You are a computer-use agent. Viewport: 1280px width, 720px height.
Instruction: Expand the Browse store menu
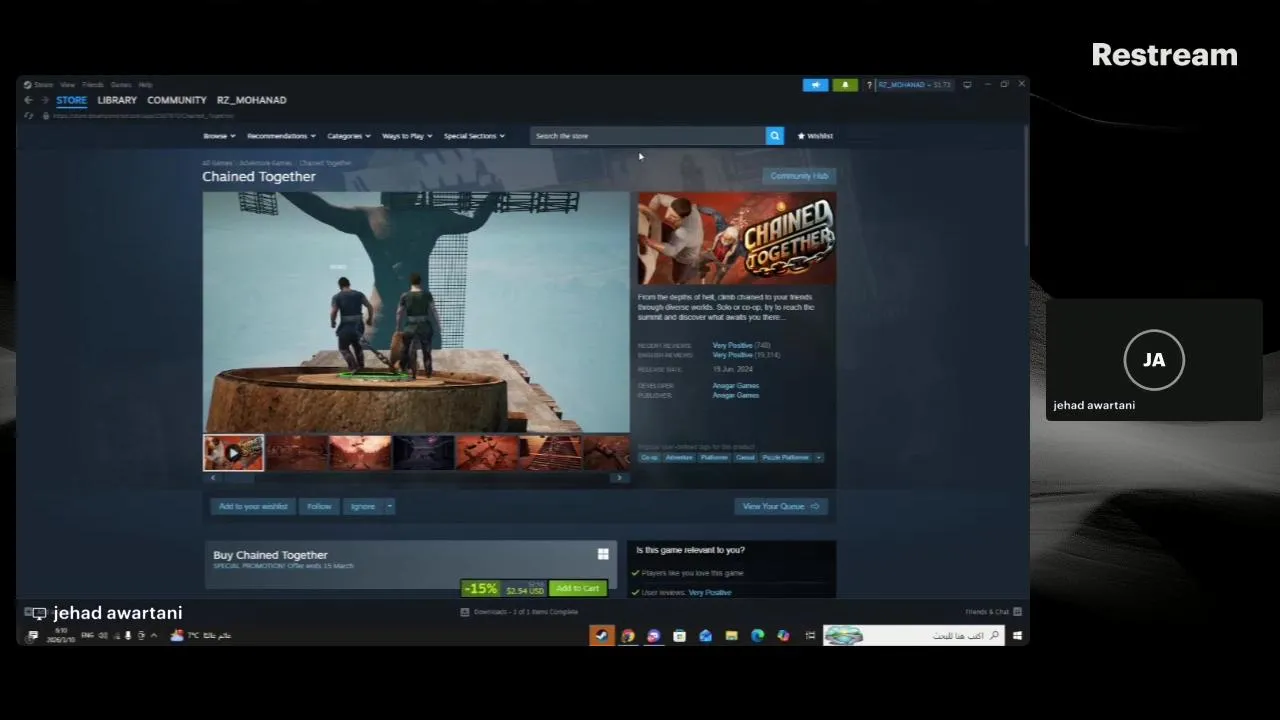click(219, 136)
